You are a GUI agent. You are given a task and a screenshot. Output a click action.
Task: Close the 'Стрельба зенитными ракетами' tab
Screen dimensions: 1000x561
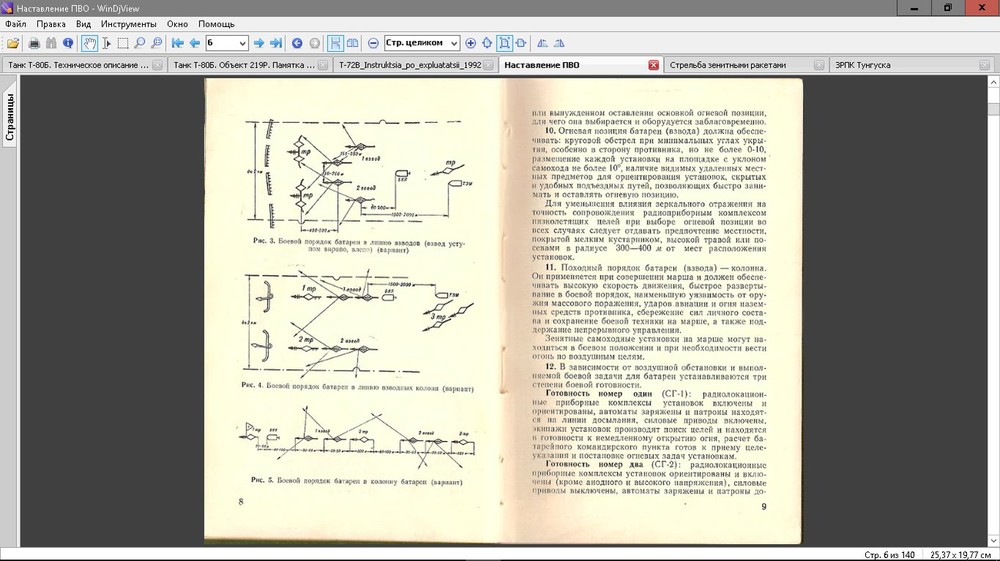pos(819,65)
